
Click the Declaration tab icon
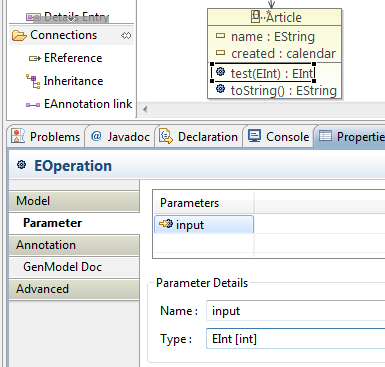[x=166, y=136]
